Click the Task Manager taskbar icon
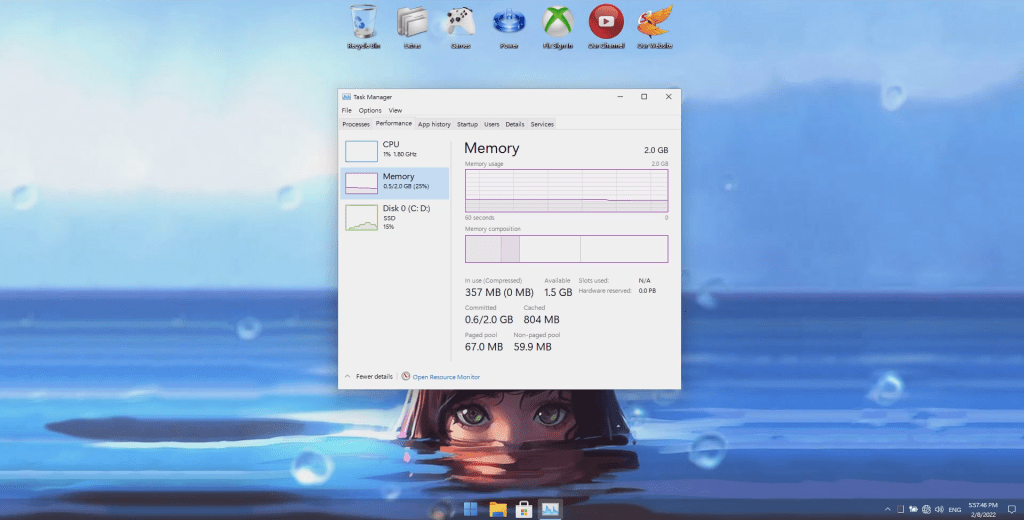 click(x=550, y=509)
